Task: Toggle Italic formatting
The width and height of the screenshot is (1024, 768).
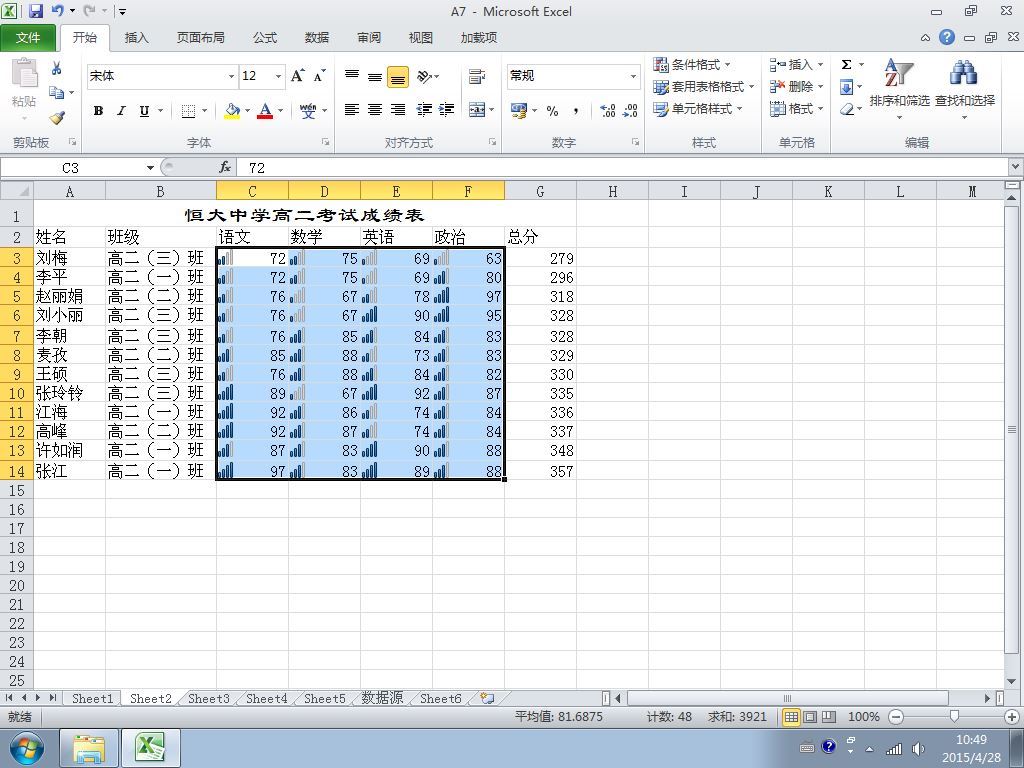Action: pos(121,110)
